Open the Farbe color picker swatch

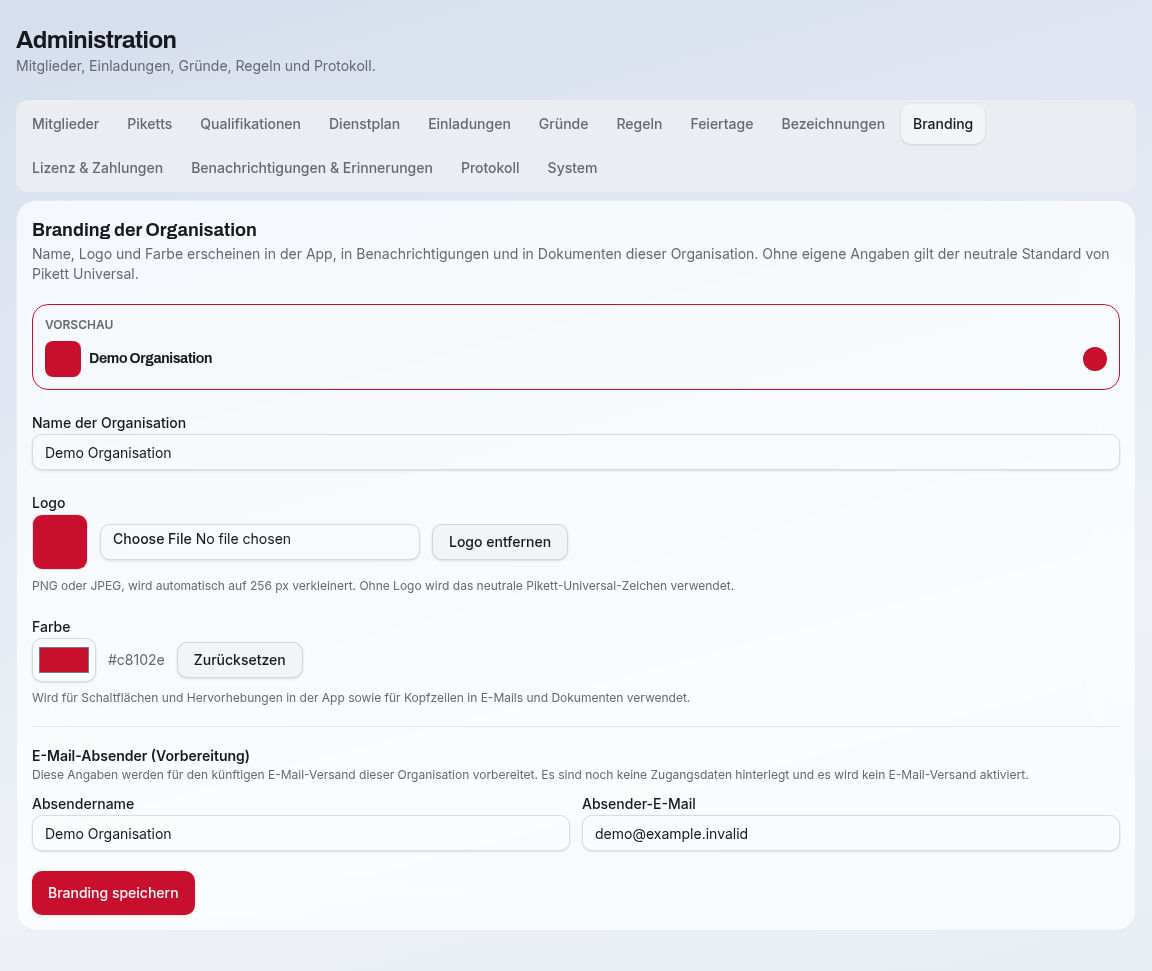pos(64,660)
